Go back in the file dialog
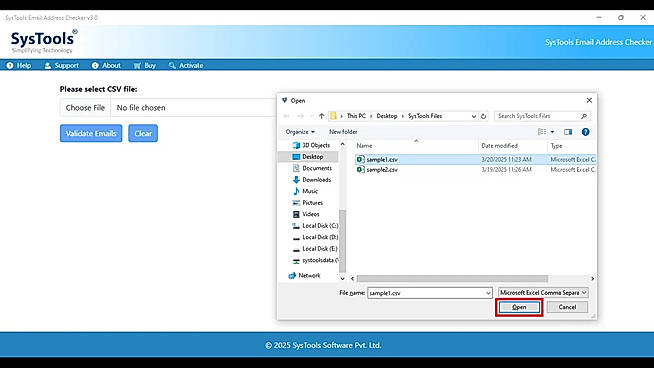654x368 pixels. (x=287, y=116)
